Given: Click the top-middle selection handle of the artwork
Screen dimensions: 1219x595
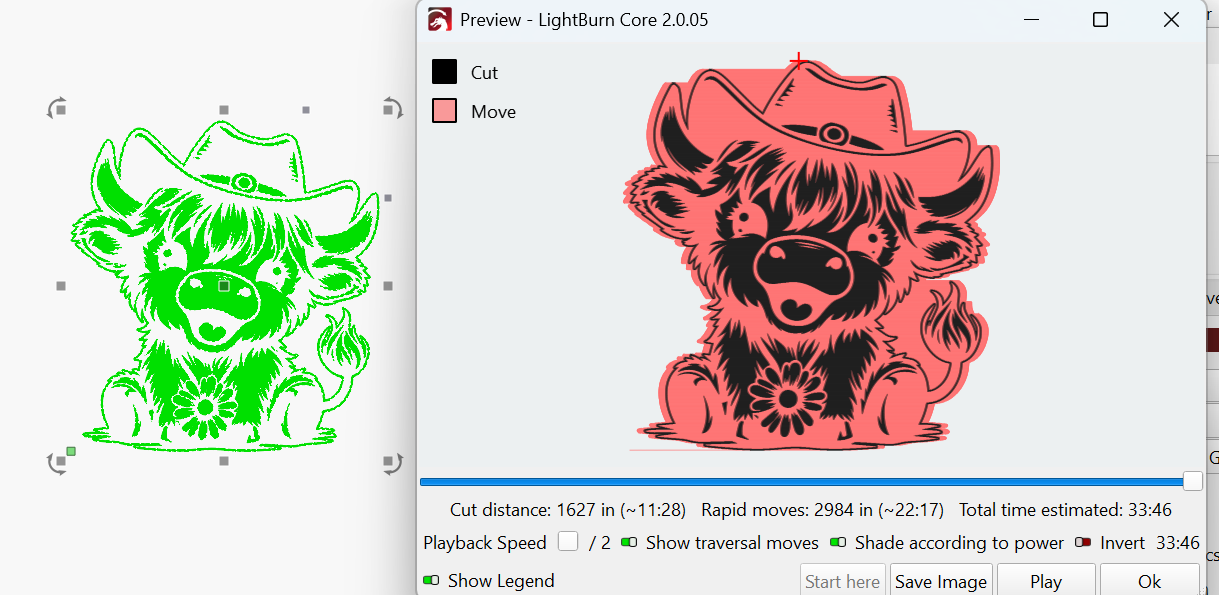Looking at the screenshot, I should [x=224, y=110].
